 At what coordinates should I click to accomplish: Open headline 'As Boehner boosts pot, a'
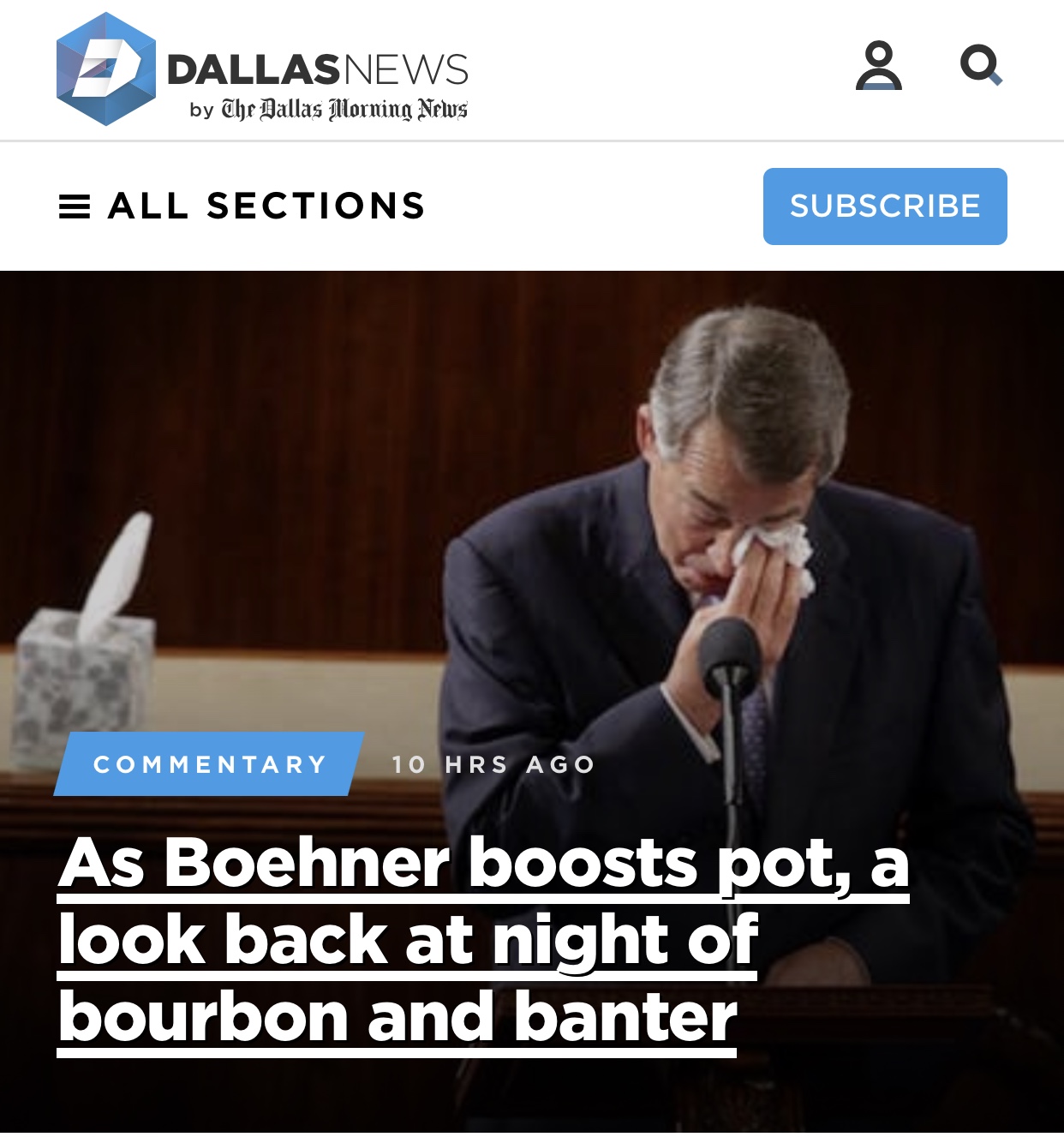tap(483, 863)
